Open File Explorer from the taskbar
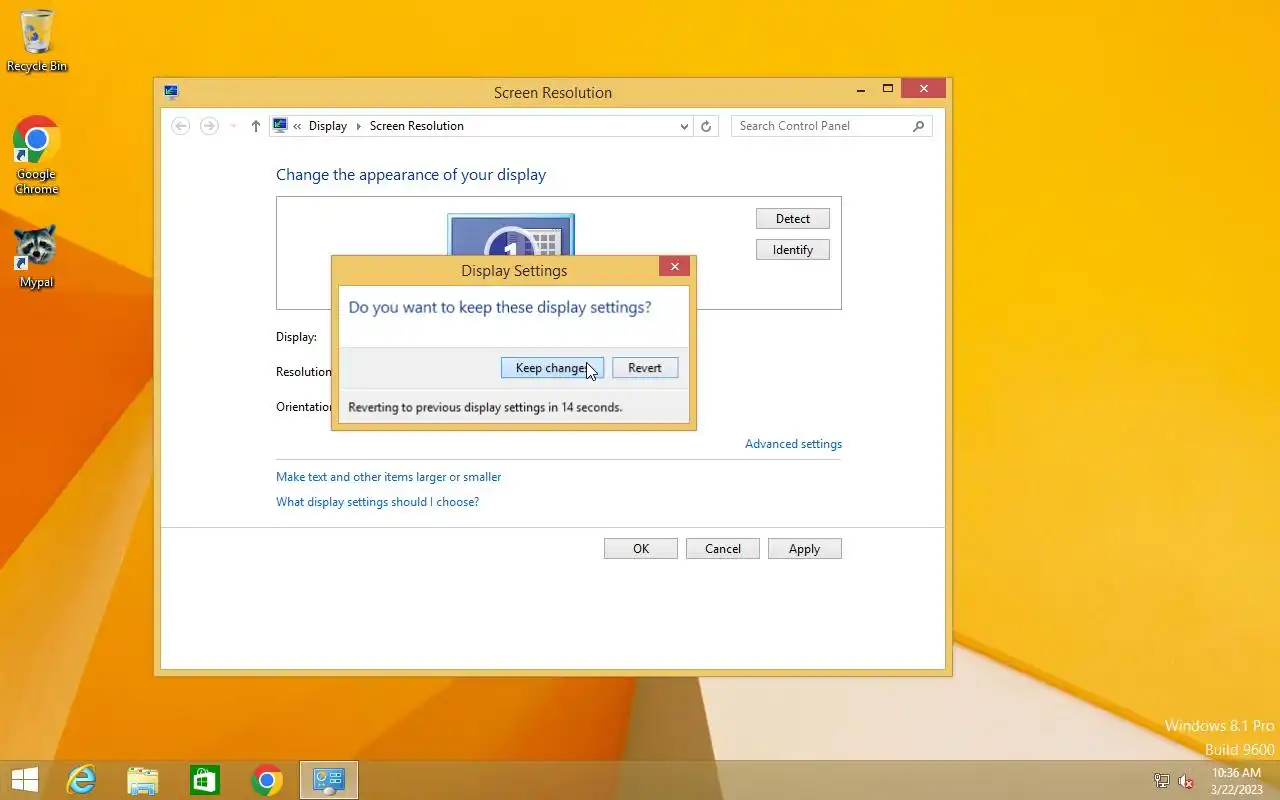Viewport: 1280px width, 800px height. pyautogui.click(x=143, y=780)
